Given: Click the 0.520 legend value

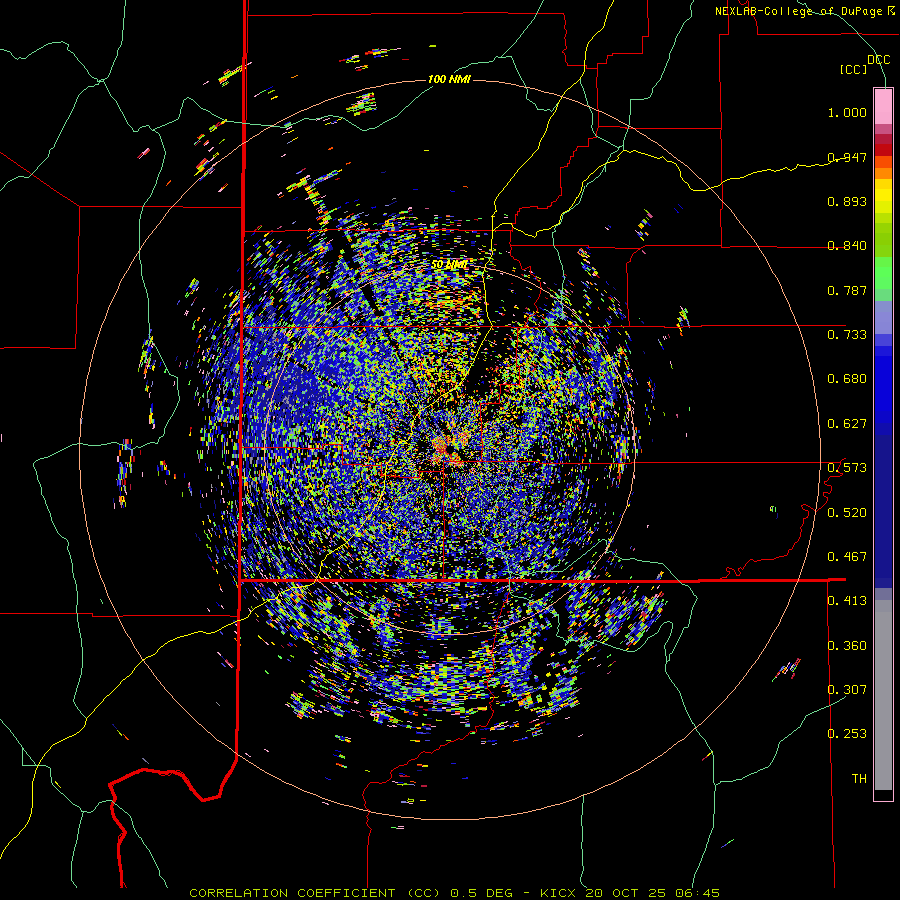Looking at the screenshot, I should [847, 513].
